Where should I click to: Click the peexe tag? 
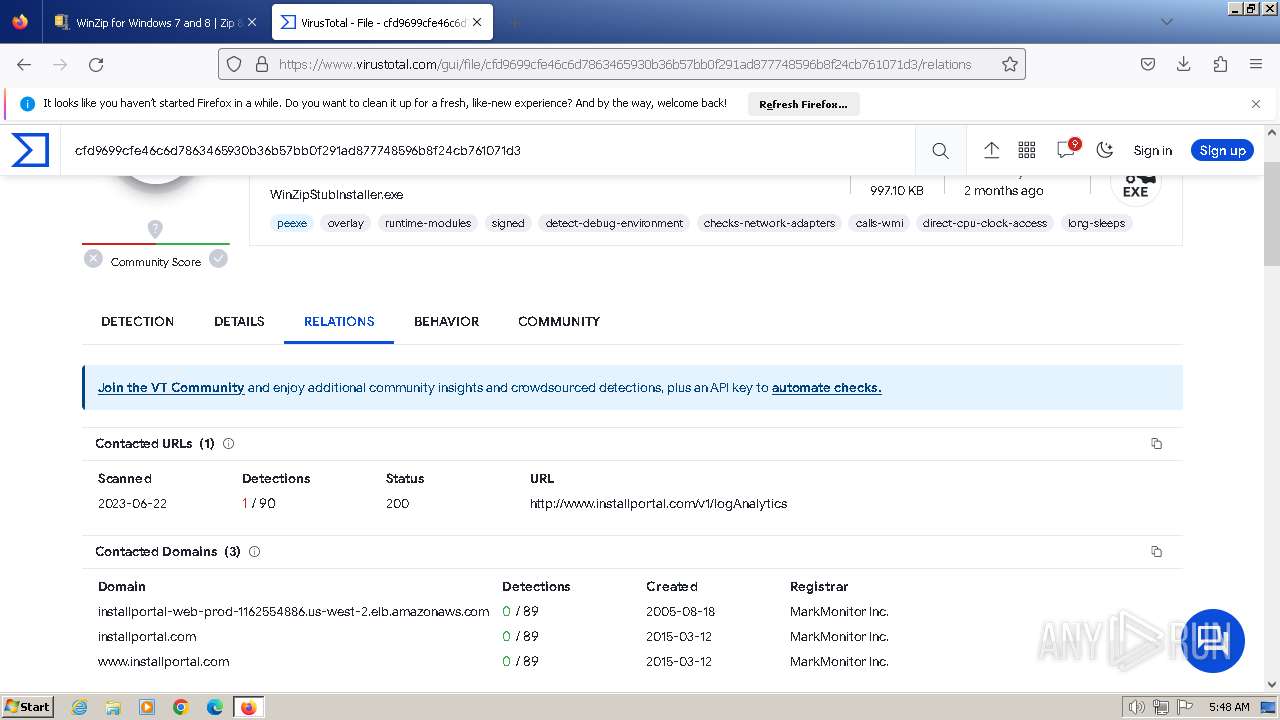(292, 223)
